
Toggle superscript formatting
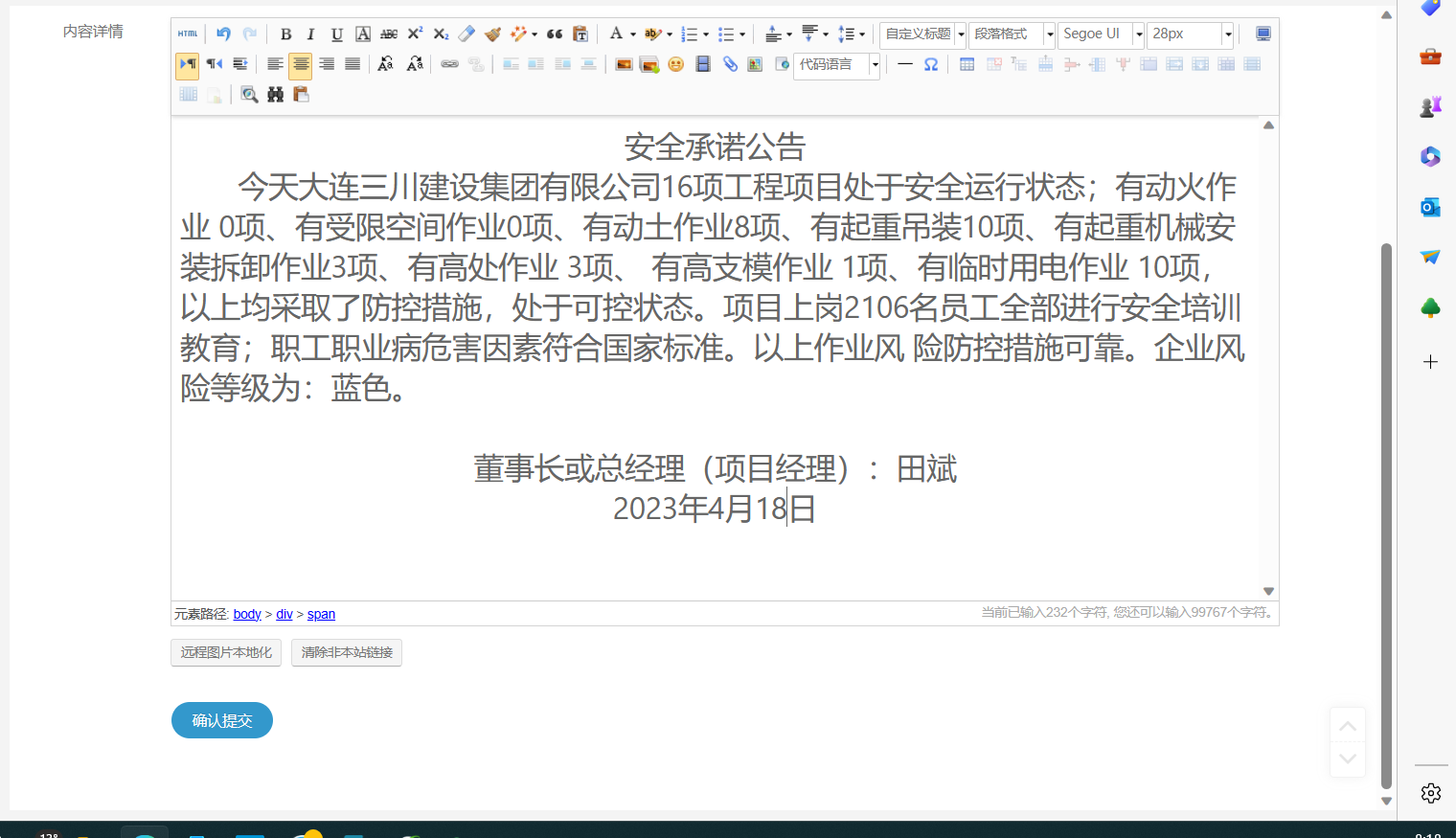[415, 34]
